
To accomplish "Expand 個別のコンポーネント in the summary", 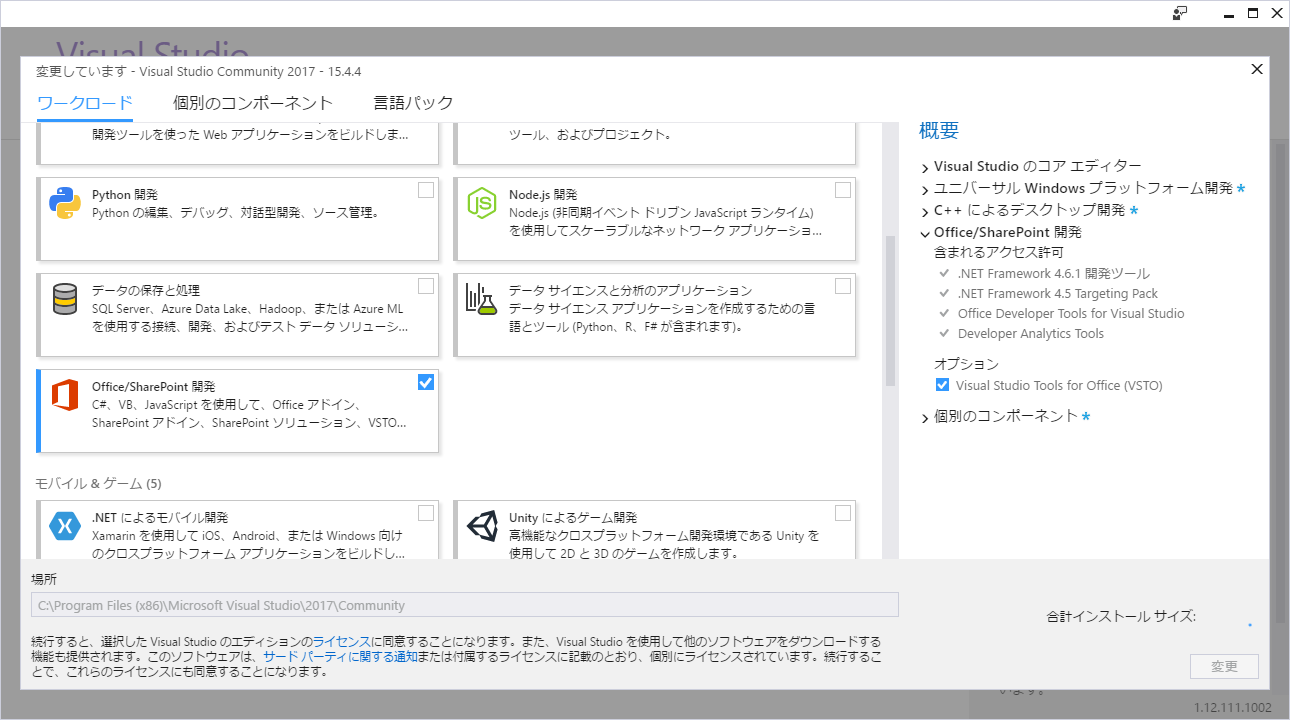I will [x=926, y=417].
